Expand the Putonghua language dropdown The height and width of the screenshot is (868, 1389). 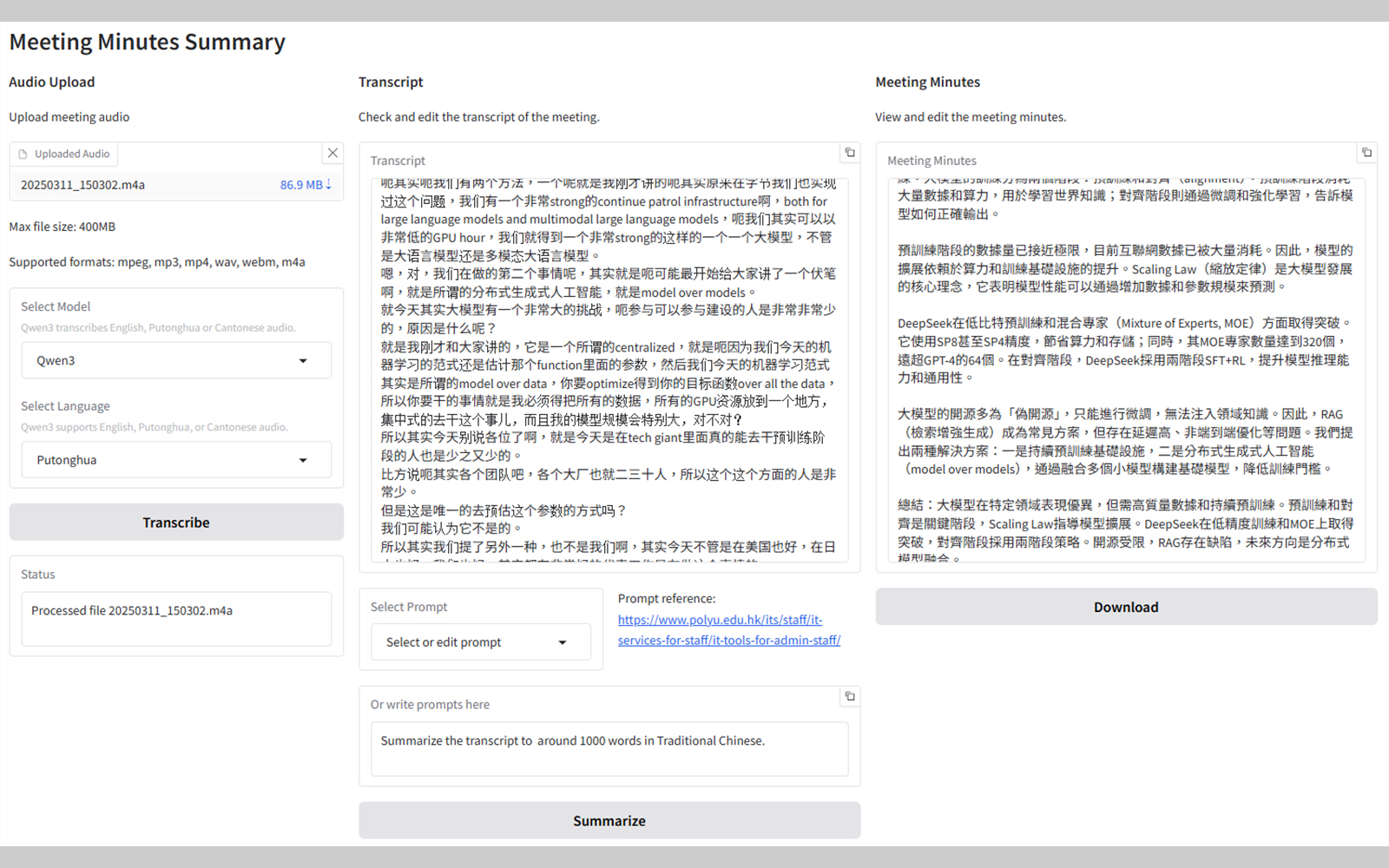point(176,460)
